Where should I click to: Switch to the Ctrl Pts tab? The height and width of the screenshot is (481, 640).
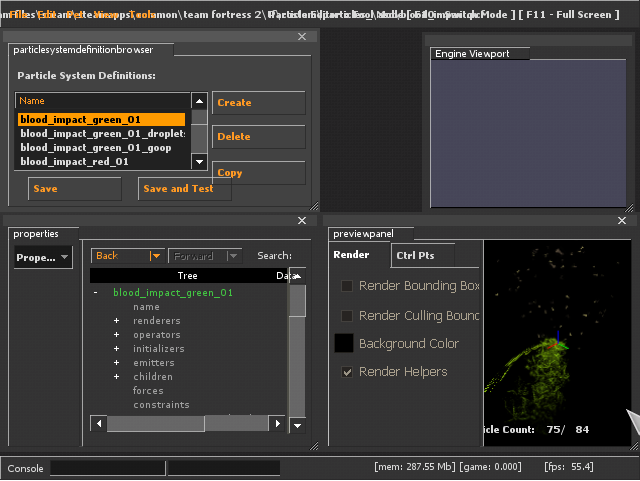tap(416, 255)
